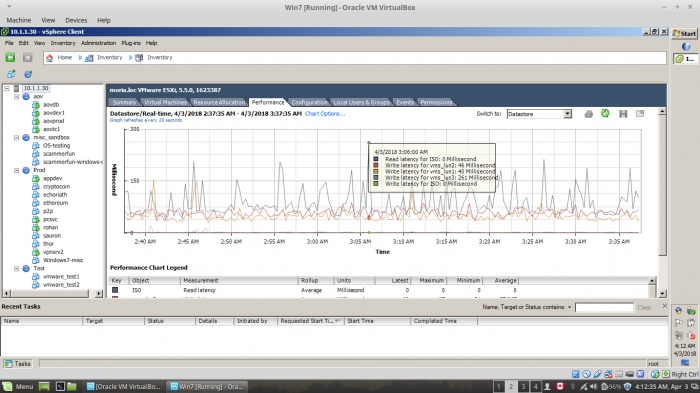Image resolution: width=700 pixels, height=393 pixels.
Task: Open the Name, Target or Status filter arrow
Action: tap(570, 307)
